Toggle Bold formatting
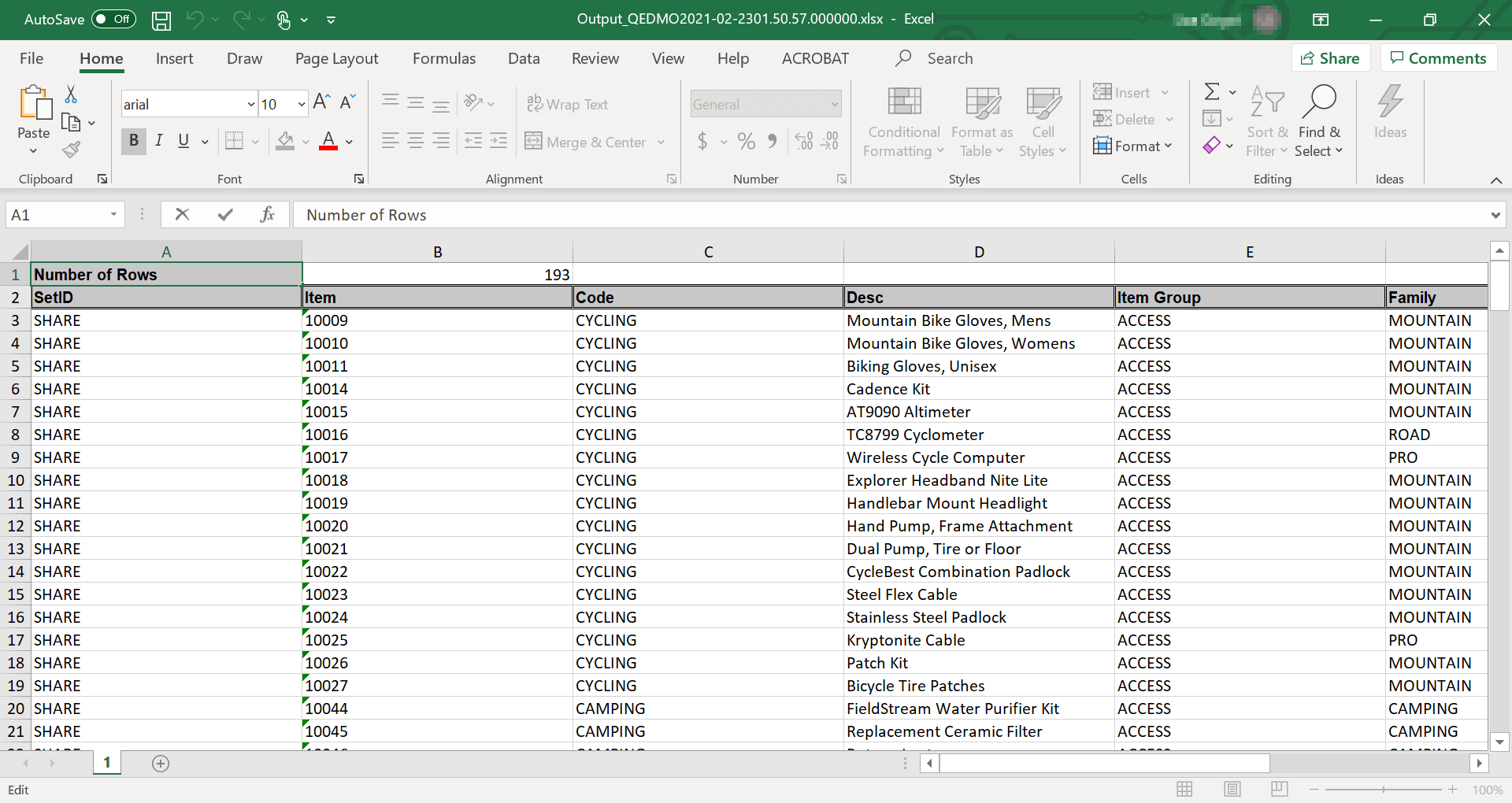 [133, 141]
